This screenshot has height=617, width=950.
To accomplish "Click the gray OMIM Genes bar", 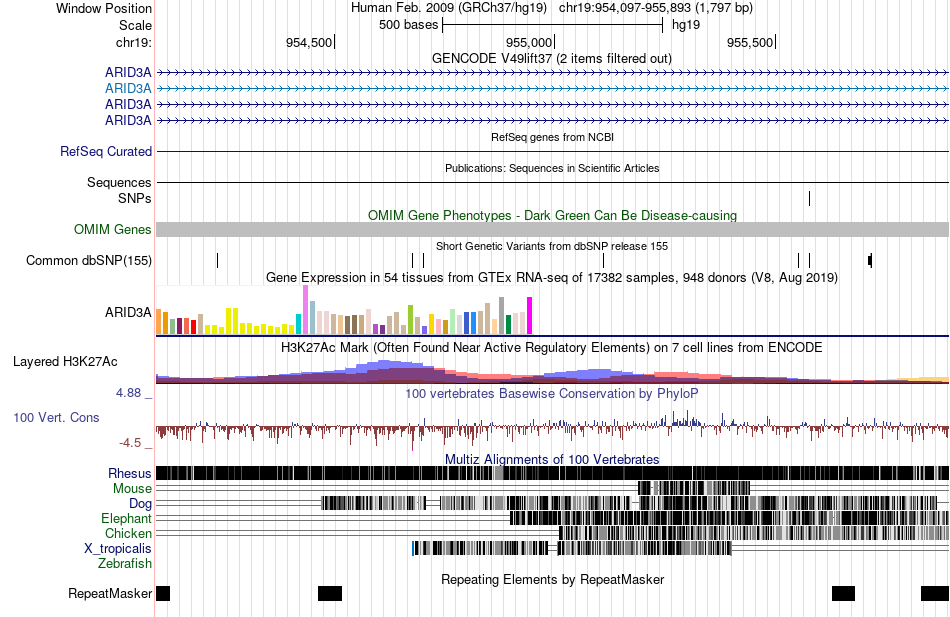I will [552, 229].
